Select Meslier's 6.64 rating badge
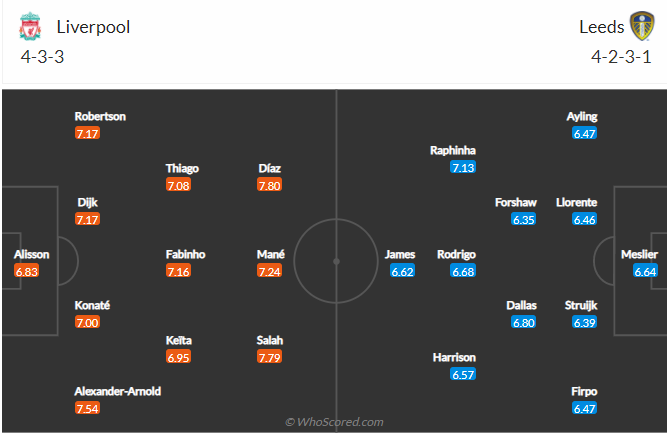 click(645, 271)
